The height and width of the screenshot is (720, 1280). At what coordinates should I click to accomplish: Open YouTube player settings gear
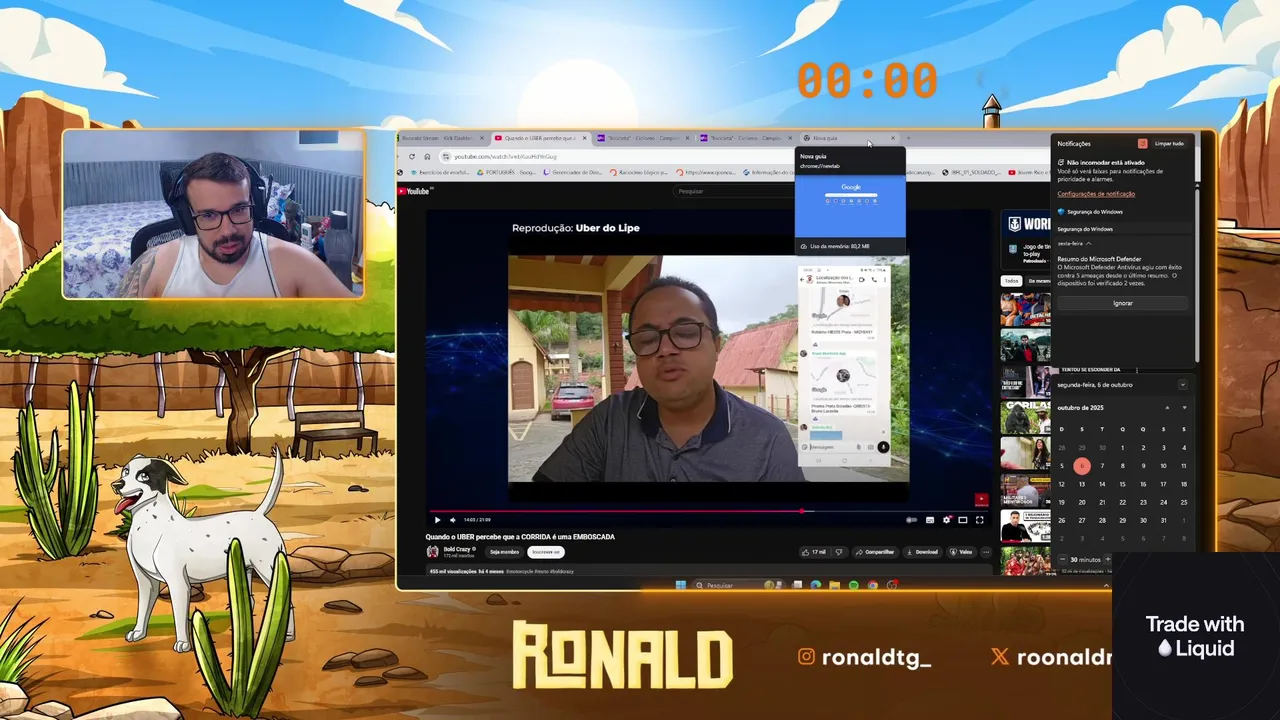click(947, 520)
